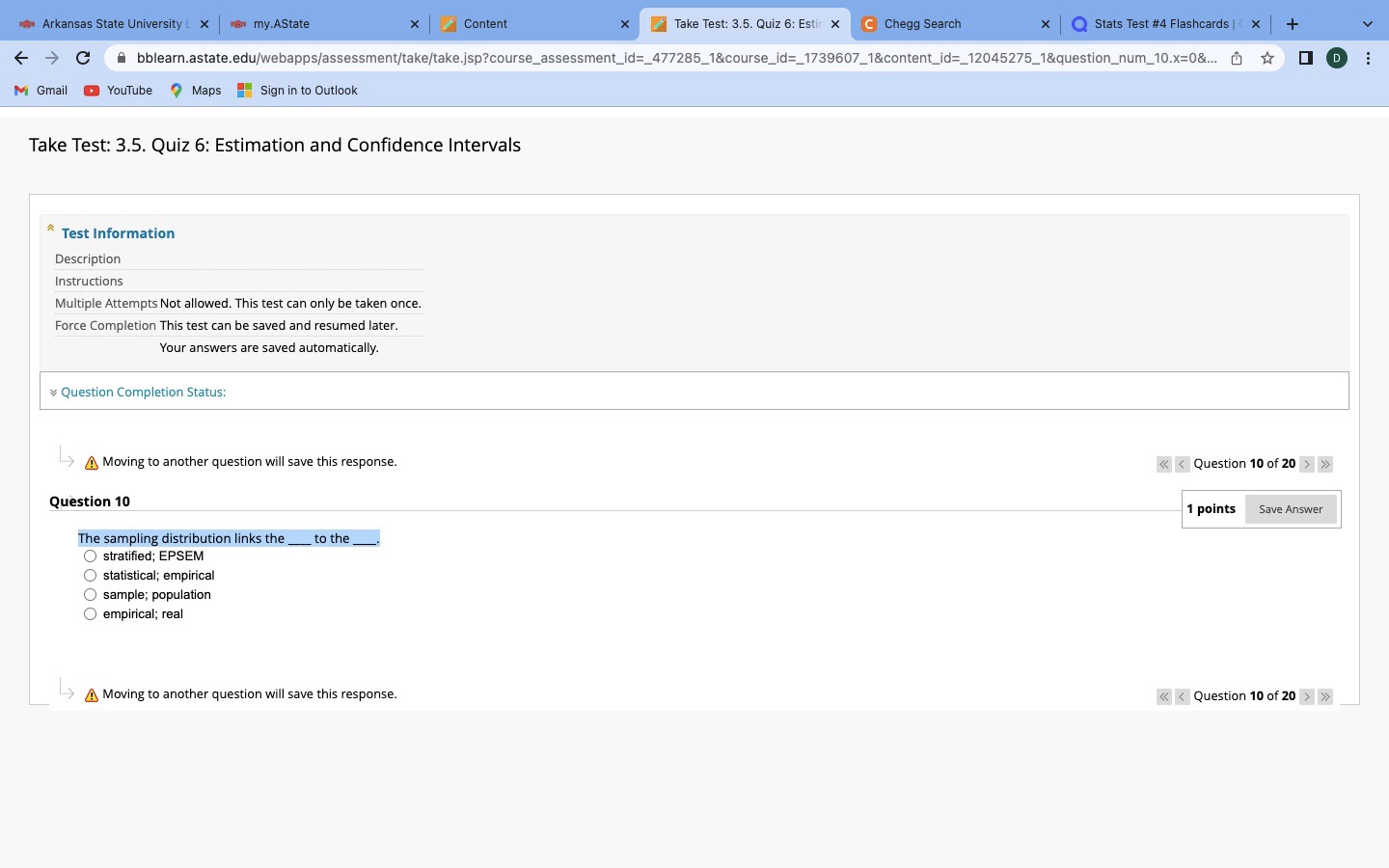Viewport: 1389px width, 868px height.
Task: Close the Chegg Search tab
Action: pos(1045,24)
